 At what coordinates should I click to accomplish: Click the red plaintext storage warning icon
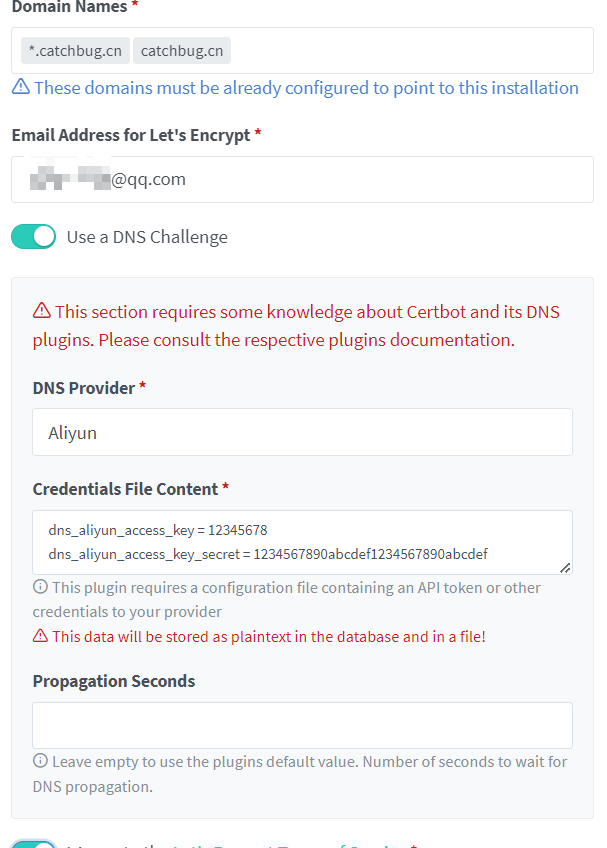40,636
